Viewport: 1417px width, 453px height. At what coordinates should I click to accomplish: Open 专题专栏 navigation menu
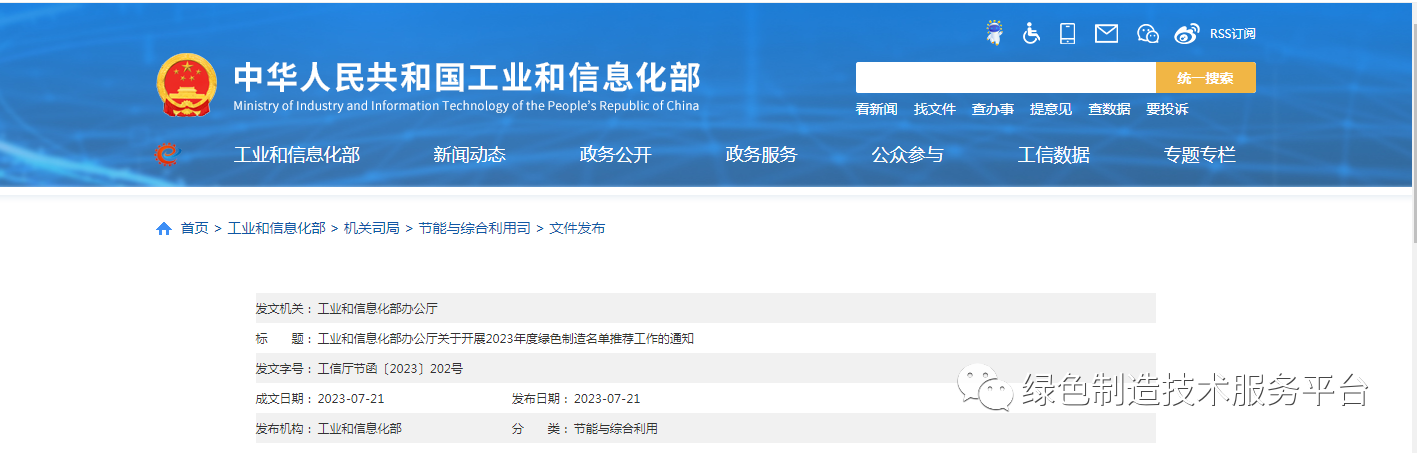(1200, 155)
